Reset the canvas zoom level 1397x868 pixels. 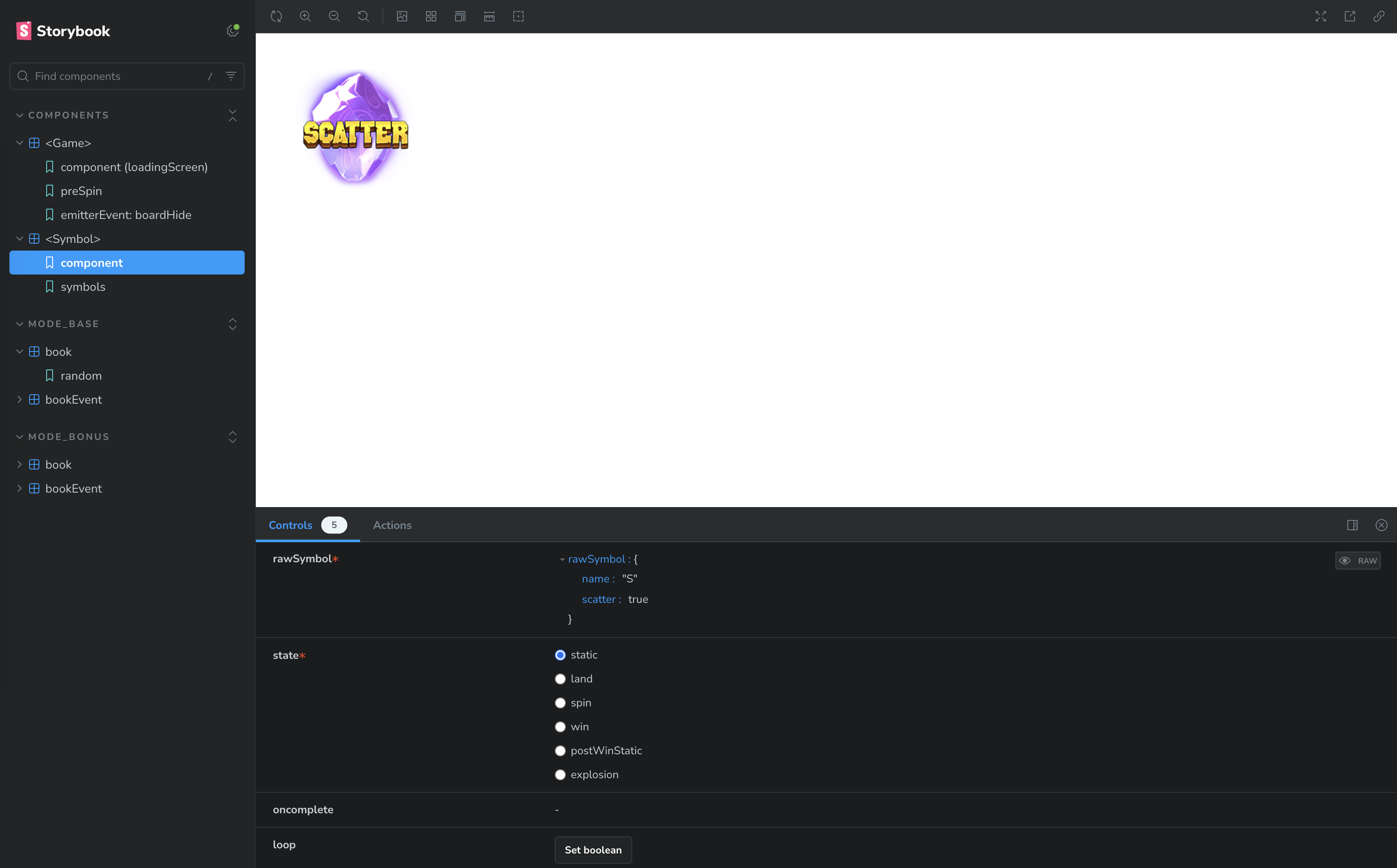(x=364, y=16)
